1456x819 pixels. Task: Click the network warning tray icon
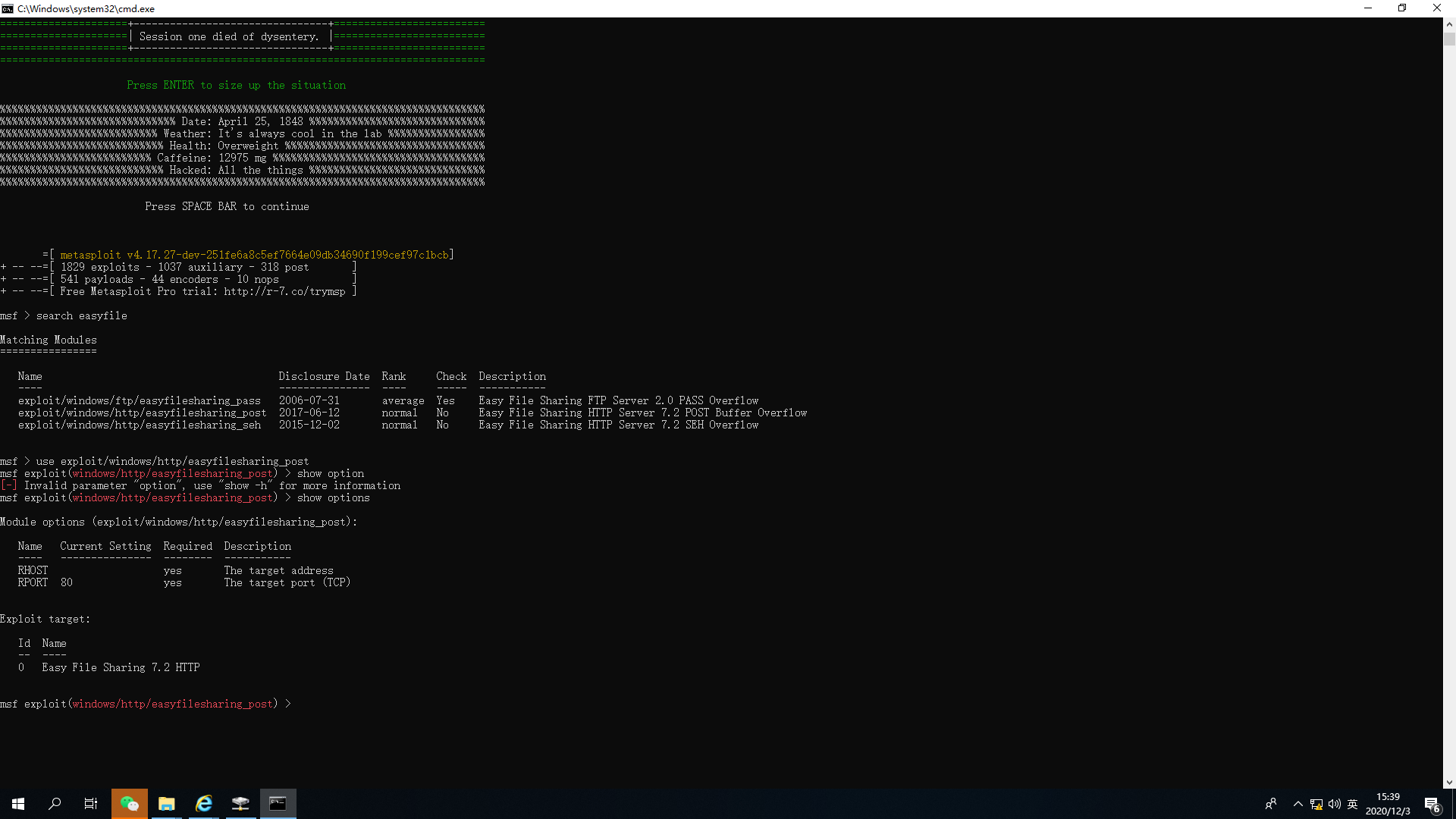click(1316, 804)
